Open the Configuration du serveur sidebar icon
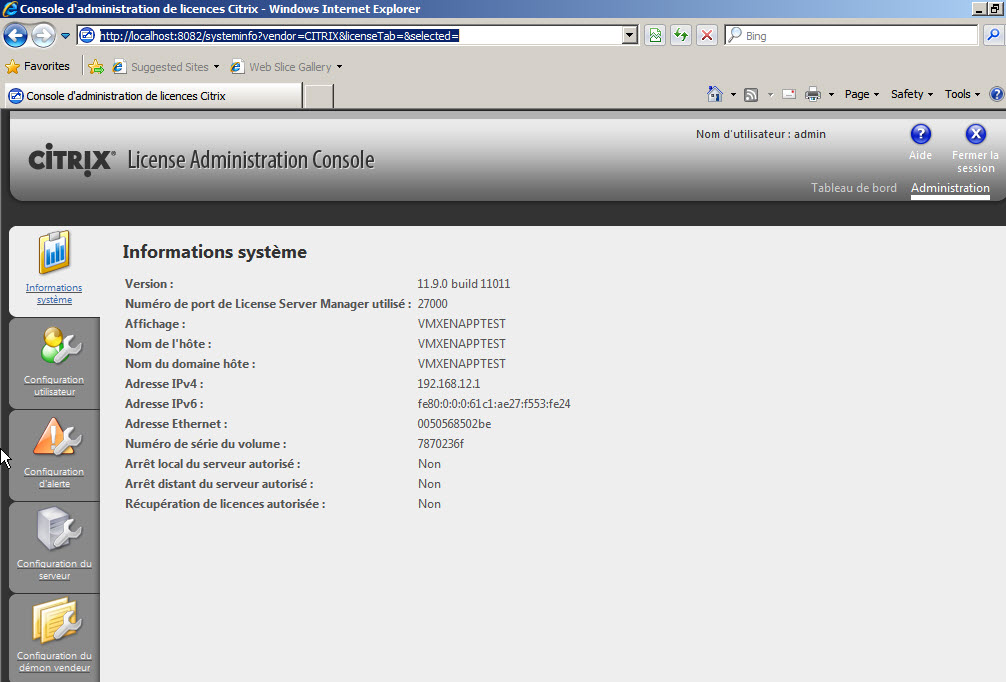Viewport: 1006px width, 682px height. [58, 528]
